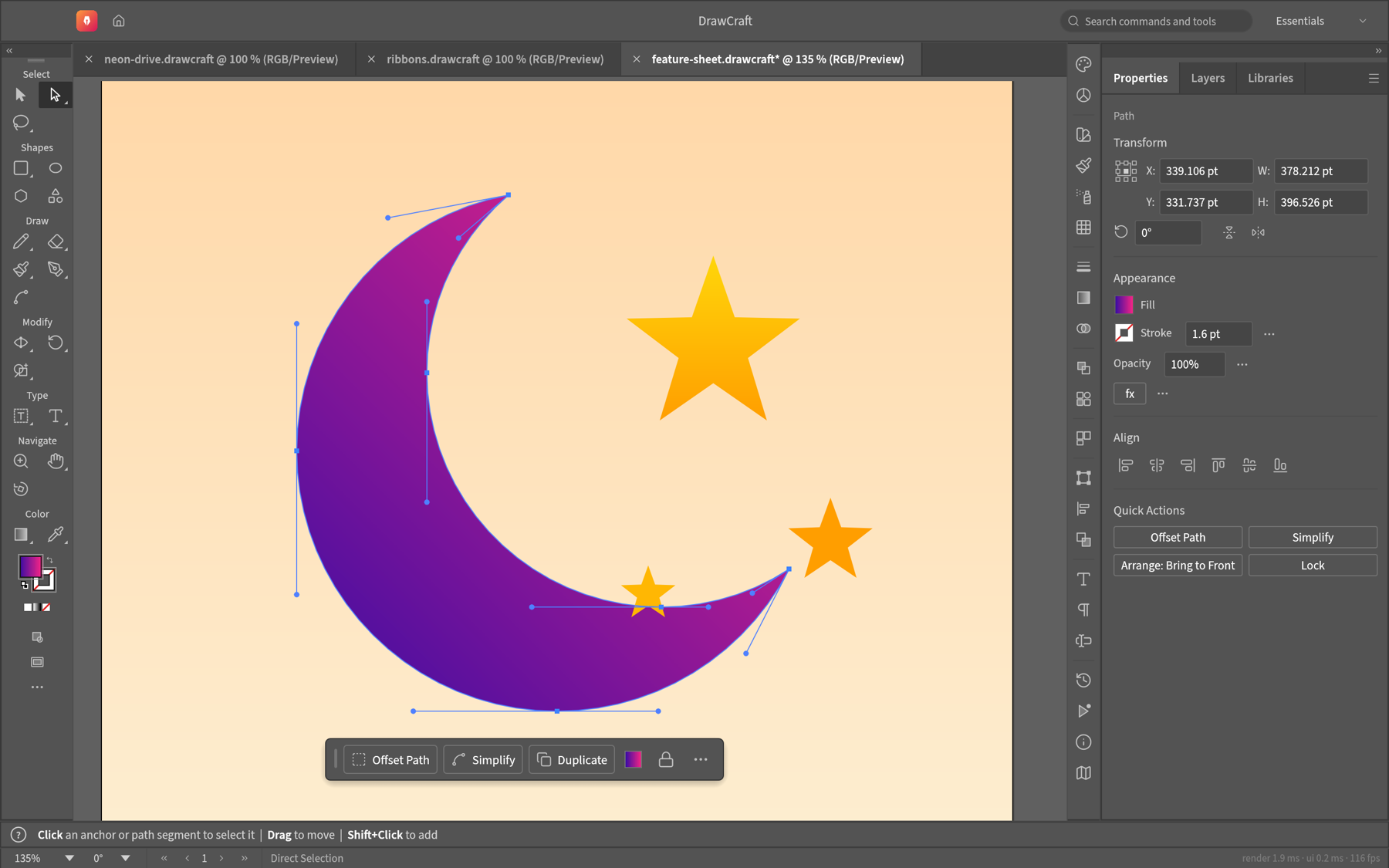Select the Rectangle shape tool
This screenshot has height=868, width=1389.
[x=21, y=168]
